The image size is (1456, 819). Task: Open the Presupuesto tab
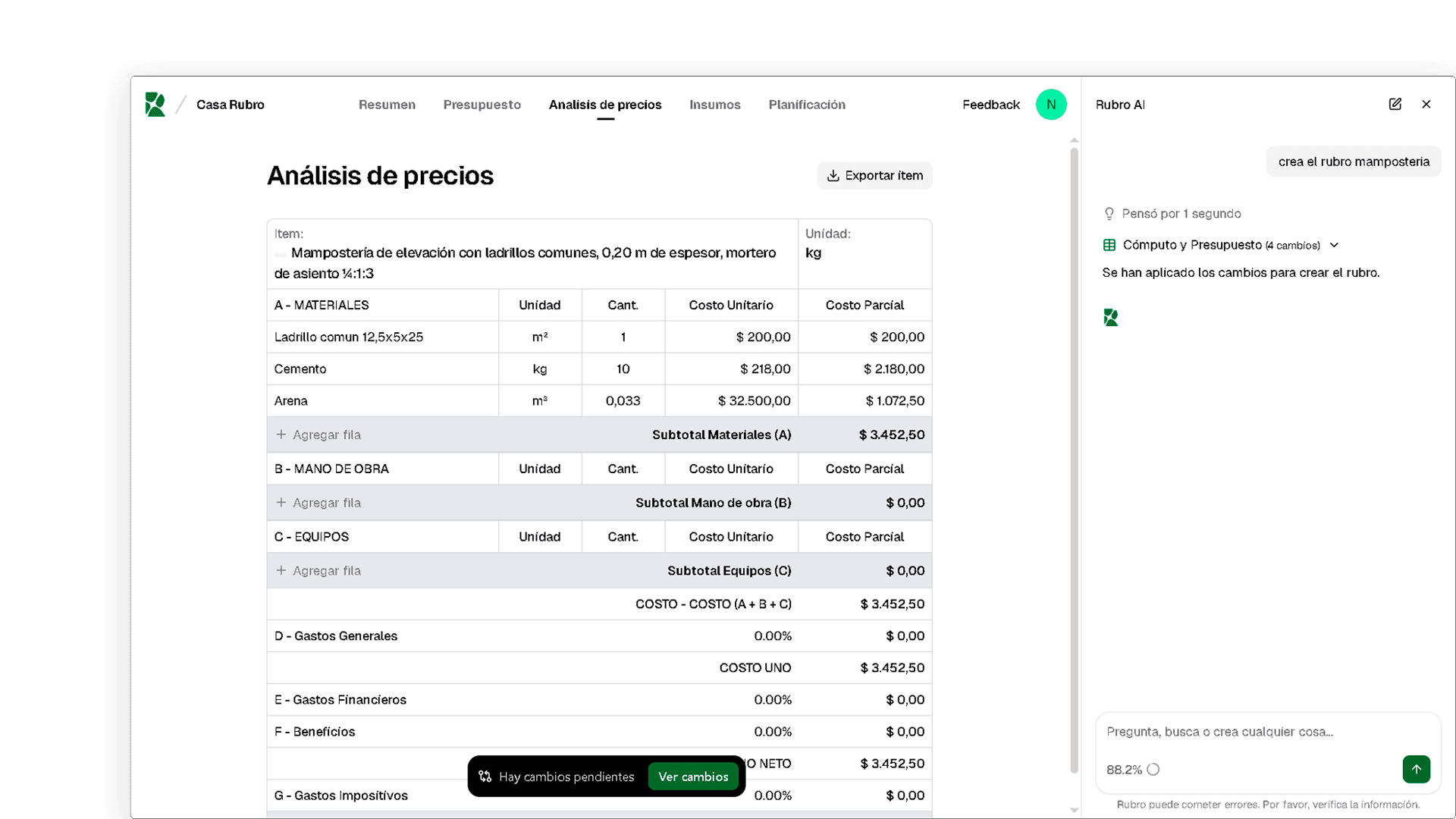coord(482,105)
